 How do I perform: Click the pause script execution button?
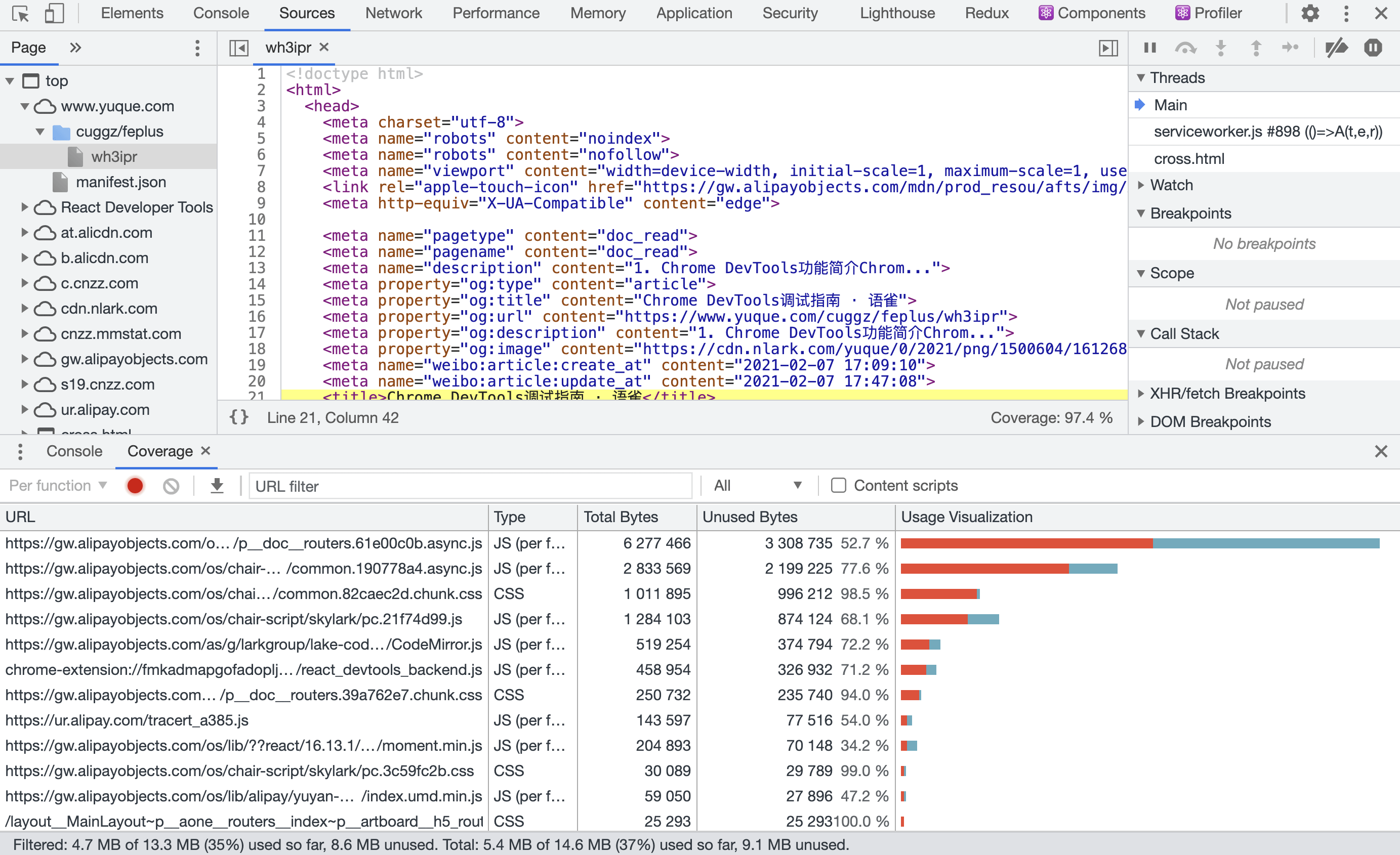pyautogui.click(x=1150, y=48)
